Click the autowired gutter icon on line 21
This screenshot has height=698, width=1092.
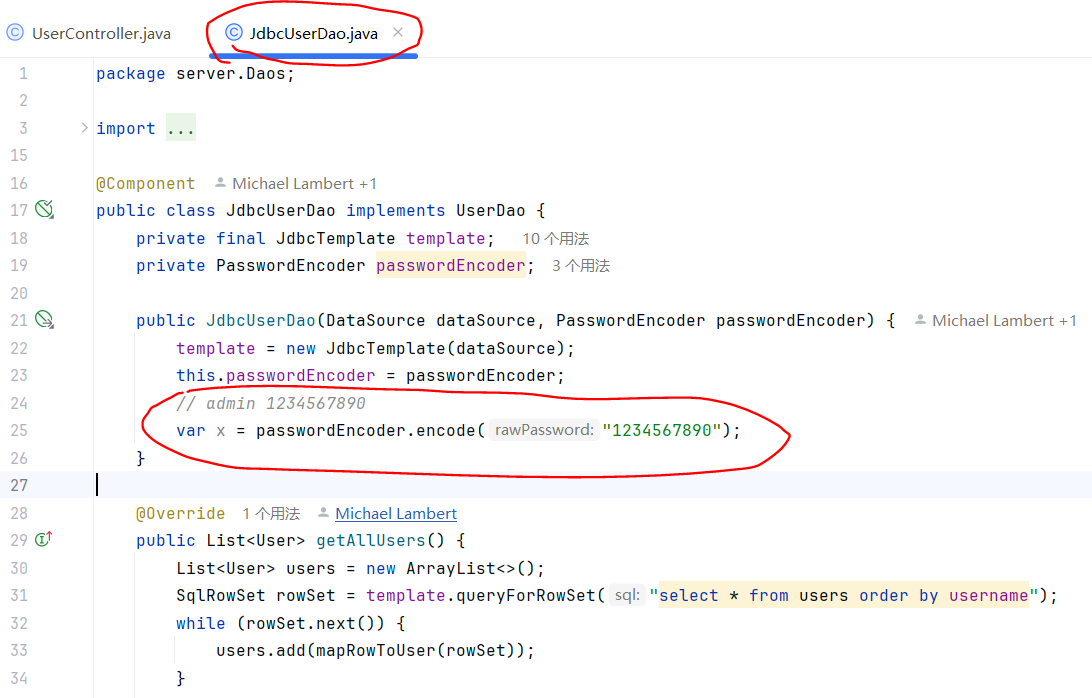click(45, 319)
